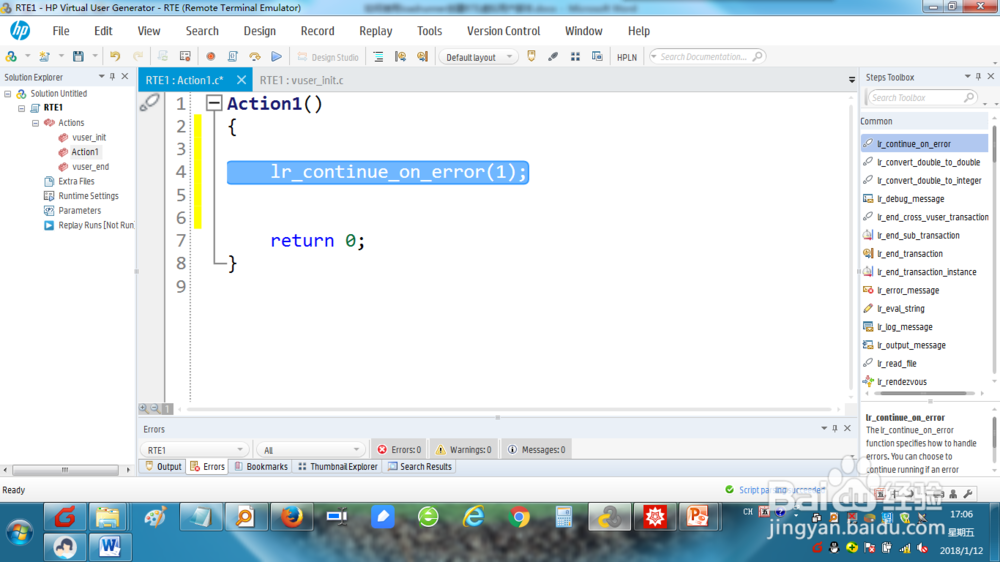Open the Tools menu
This screenshot has width=1000, height=562.
pyautogui.click(x=429, y=31)
